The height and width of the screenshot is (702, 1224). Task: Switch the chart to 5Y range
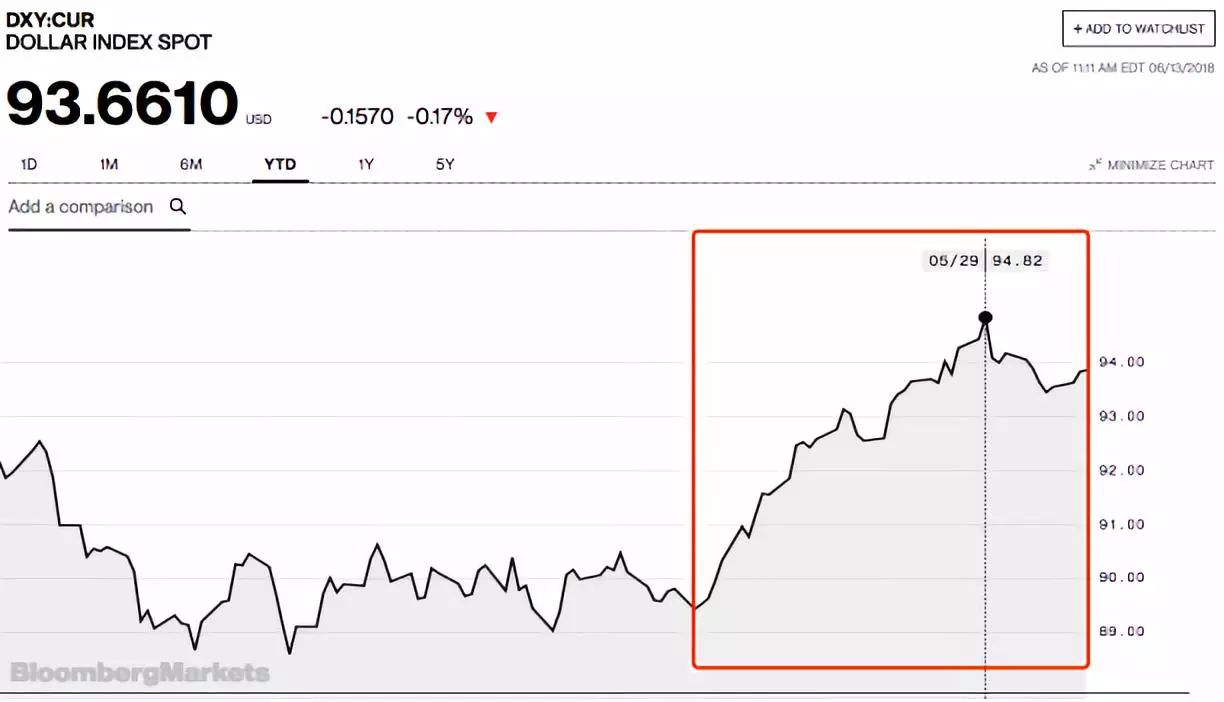click(x=445, y=164)
